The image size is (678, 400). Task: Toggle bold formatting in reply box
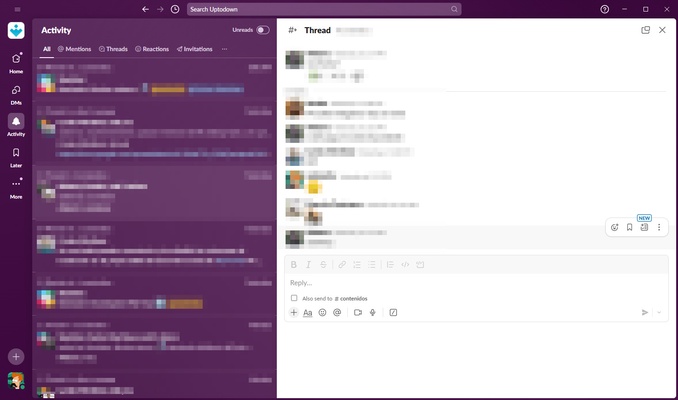[294, 265]
